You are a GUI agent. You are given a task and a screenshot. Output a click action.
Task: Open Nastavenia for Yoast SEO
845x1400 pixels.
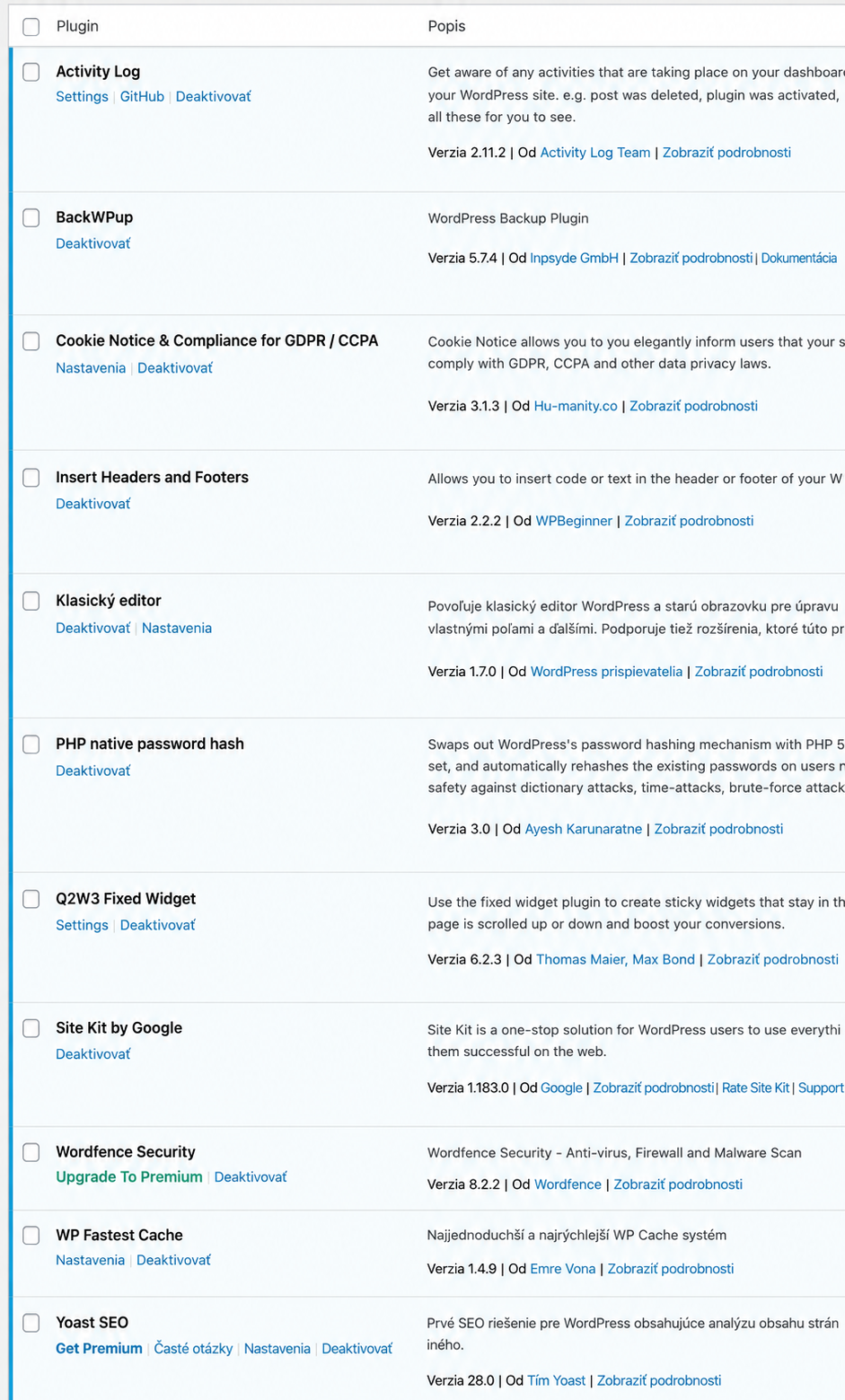[277, 1349]
